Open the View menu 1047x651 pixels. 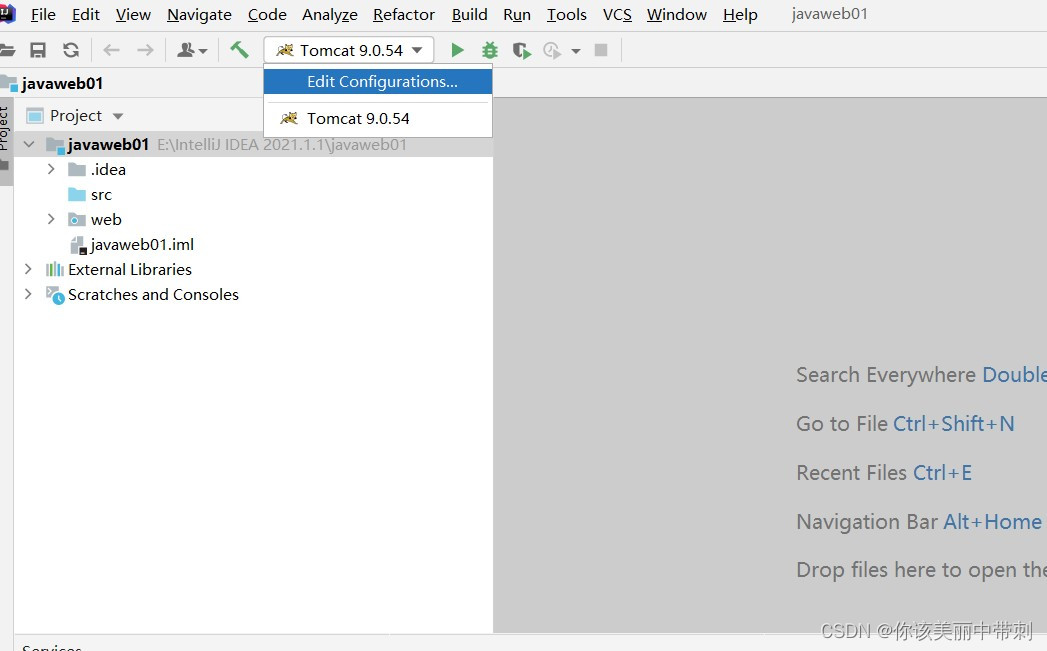point(133,15)
